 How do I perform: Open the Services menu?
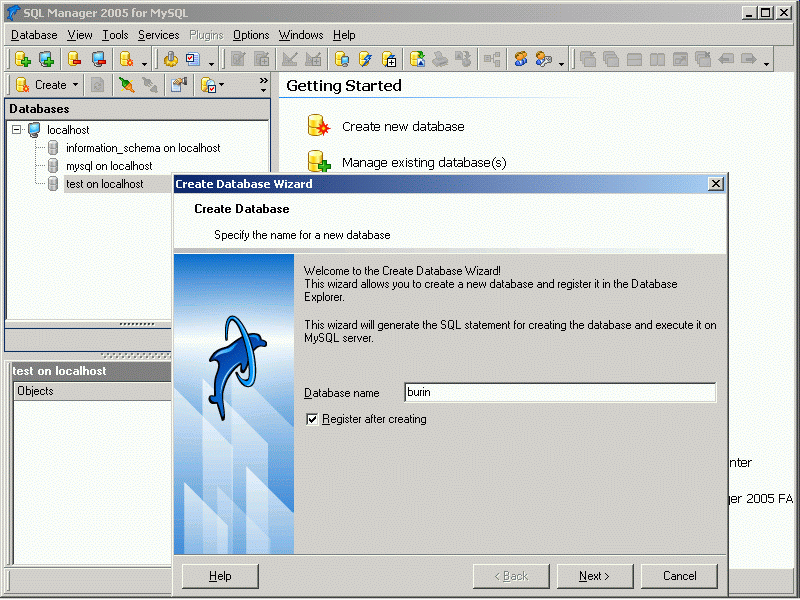coord(159,35)
